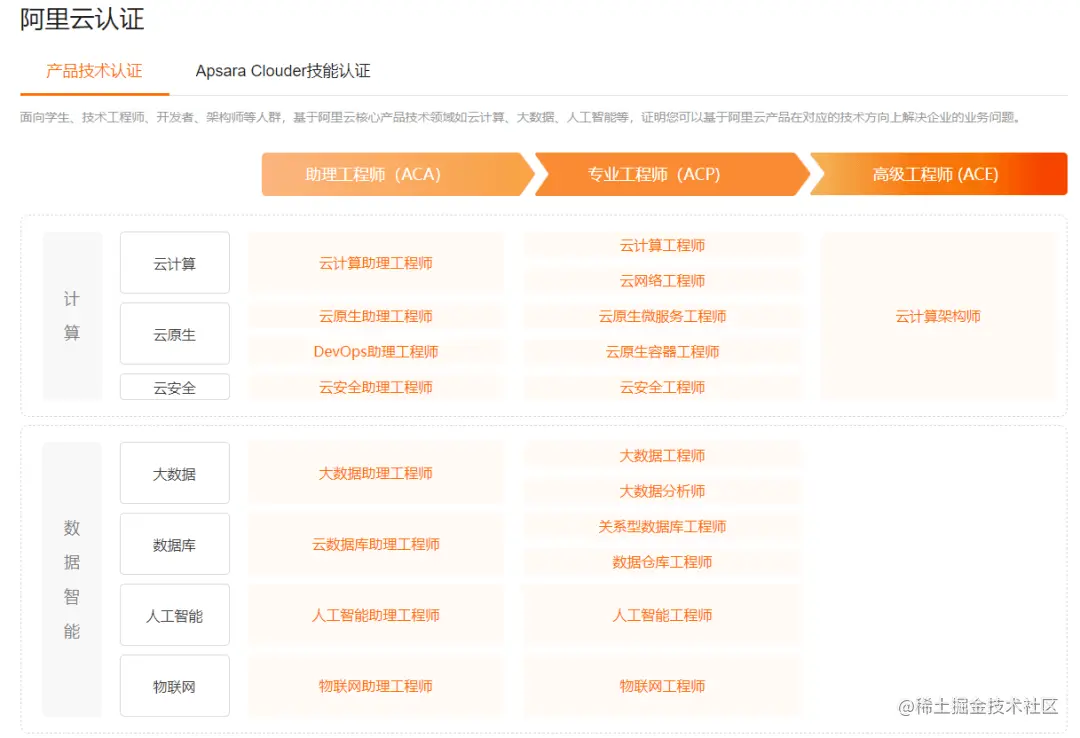
Task: Open 云网络工程师 certification link
Action: pyautogui.click(x=662, y=281)
